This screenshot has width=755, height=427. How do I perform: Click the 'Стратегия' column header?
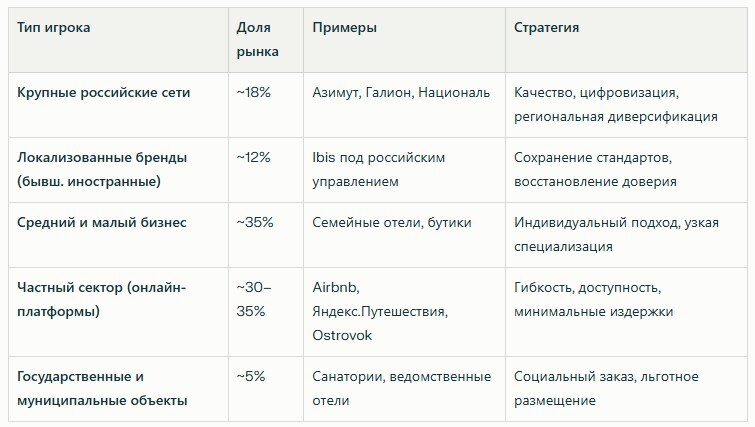pyautogui.click(x=547, y=28)
